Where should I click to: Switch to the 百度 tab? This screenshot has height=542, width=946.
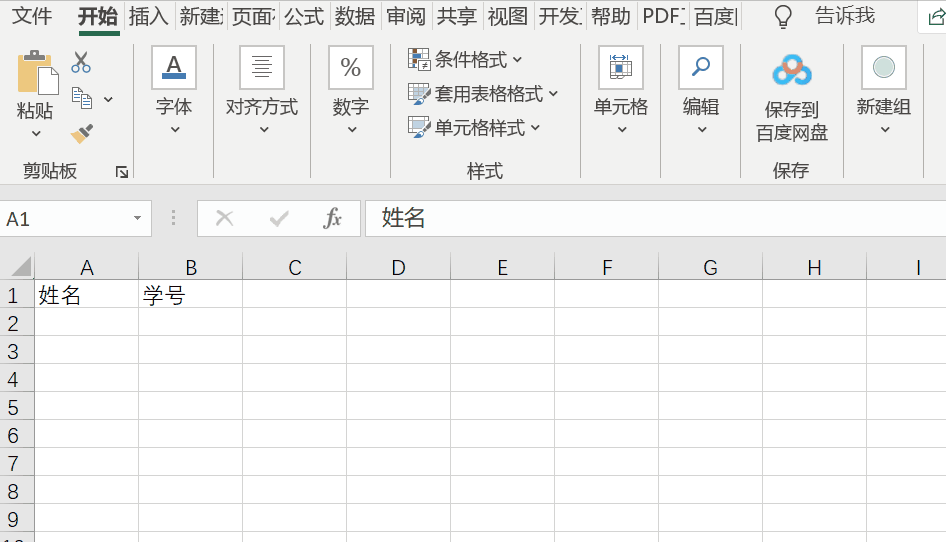[x=716, y=16]
